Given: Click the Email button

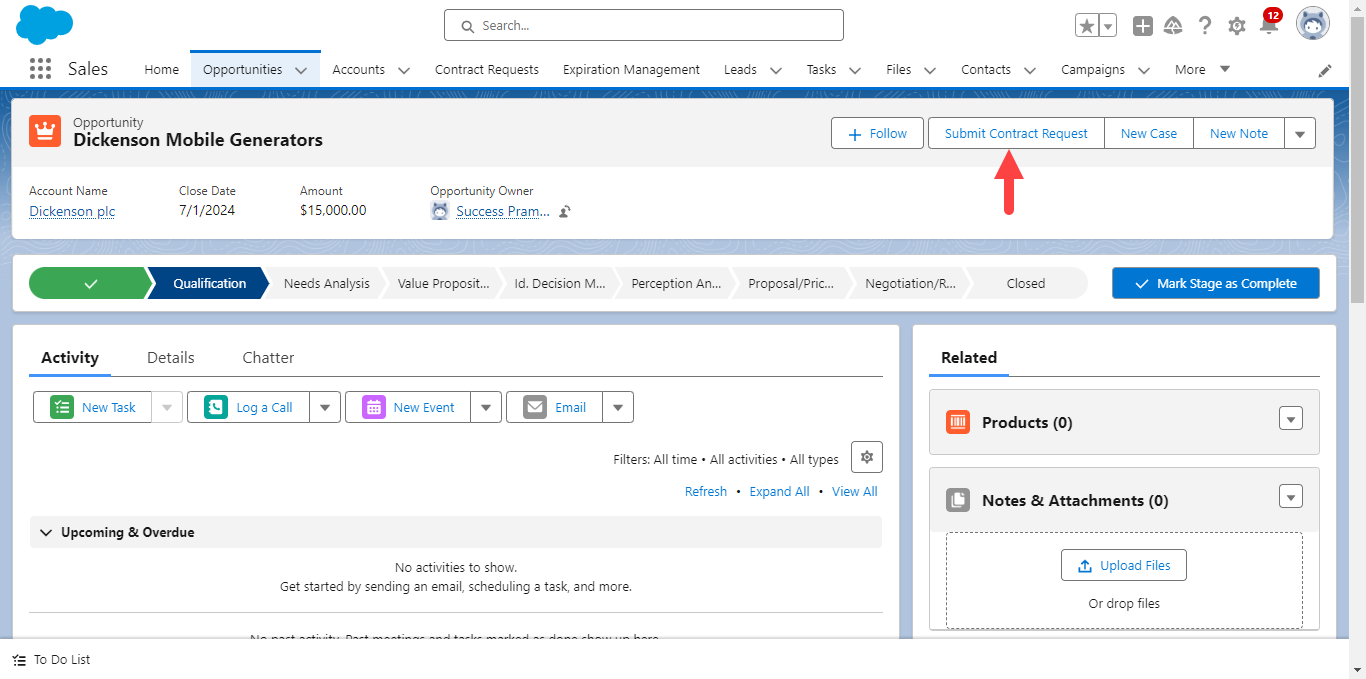Looking at the screenshot, I should coord(554,407).
